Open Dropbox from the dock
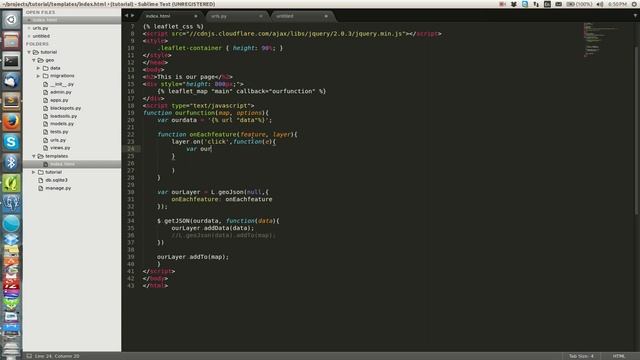Viewport: 640px width, 360px height. pos(11,240)
